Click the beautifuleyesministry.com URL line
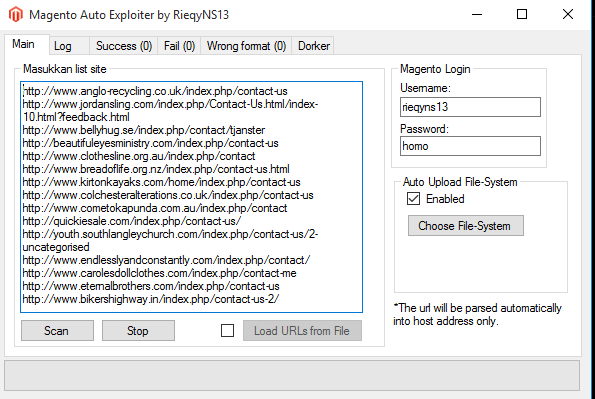595x399 pixels. [150, 143]
